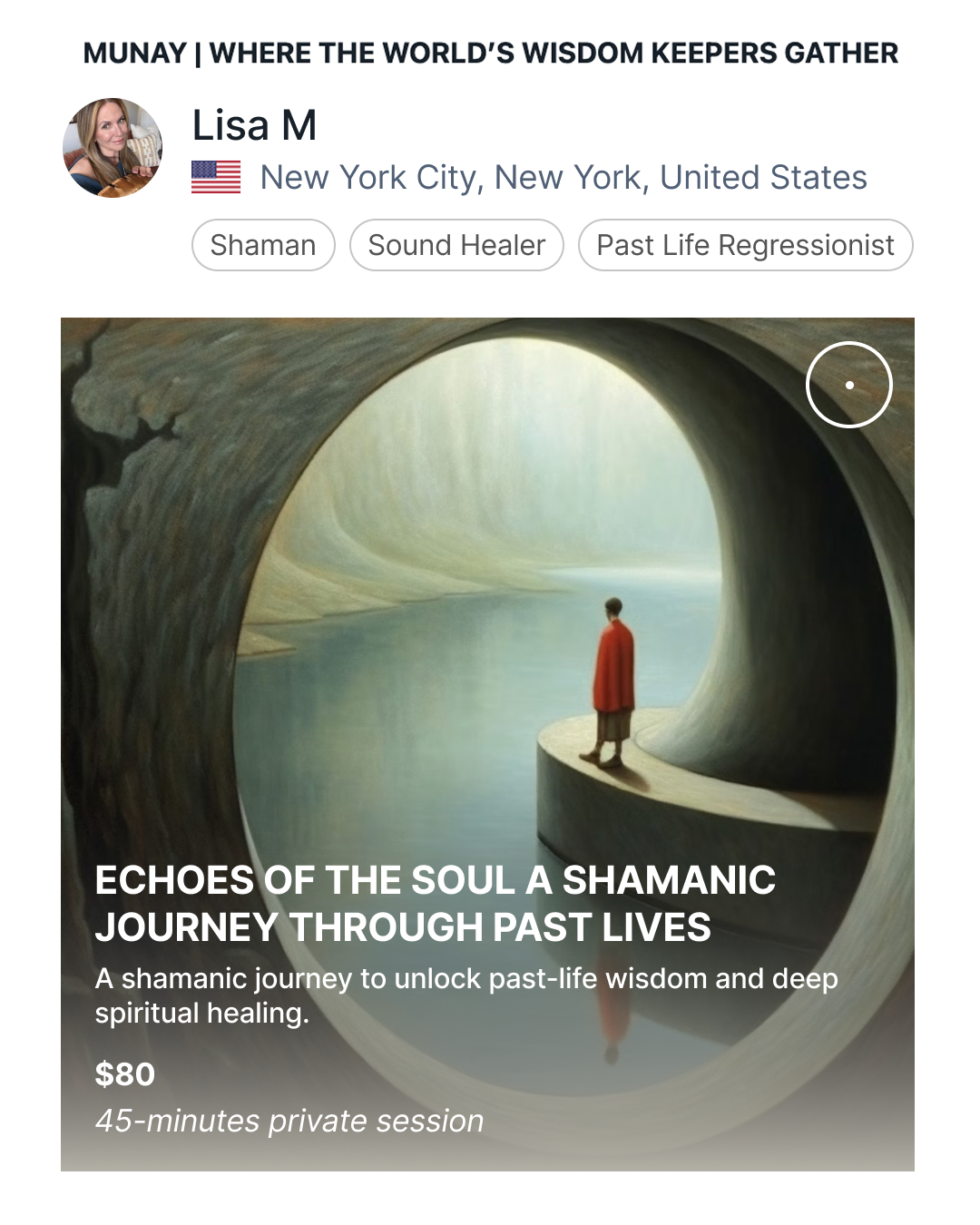Click the Journey Through Past Lives title line

click(x=403, y=927)
